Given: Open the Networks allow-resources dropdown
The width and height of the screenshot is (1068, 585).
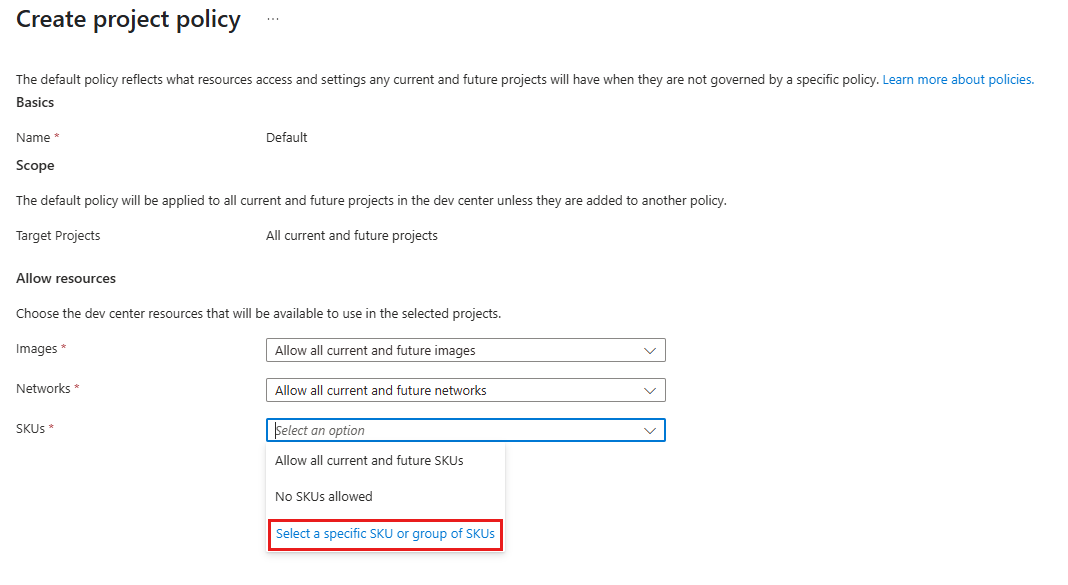Looking at the screenshot, I should pos(465,390).
